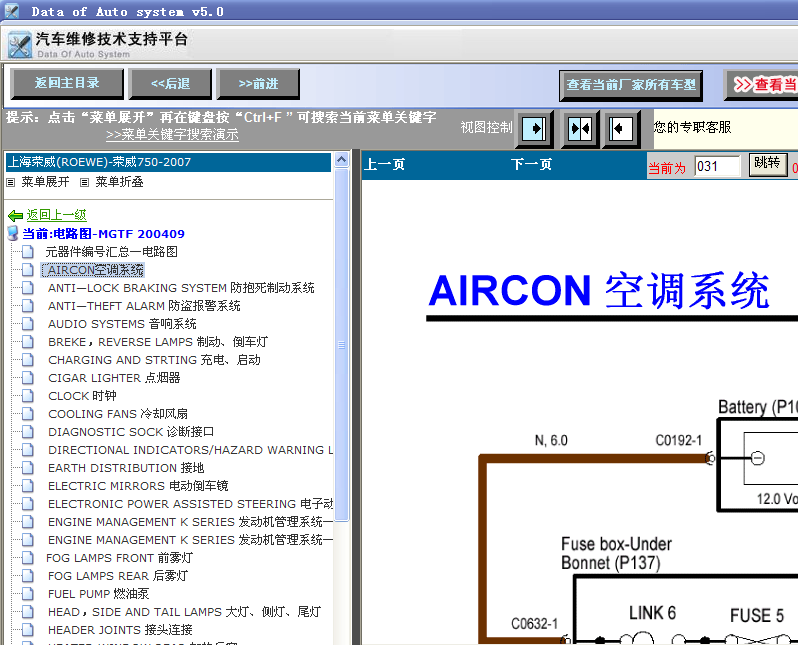Screen dimensions: 798x645
Task: Click the 菜单折叠 collapse icon
Action: coord(84,182)
